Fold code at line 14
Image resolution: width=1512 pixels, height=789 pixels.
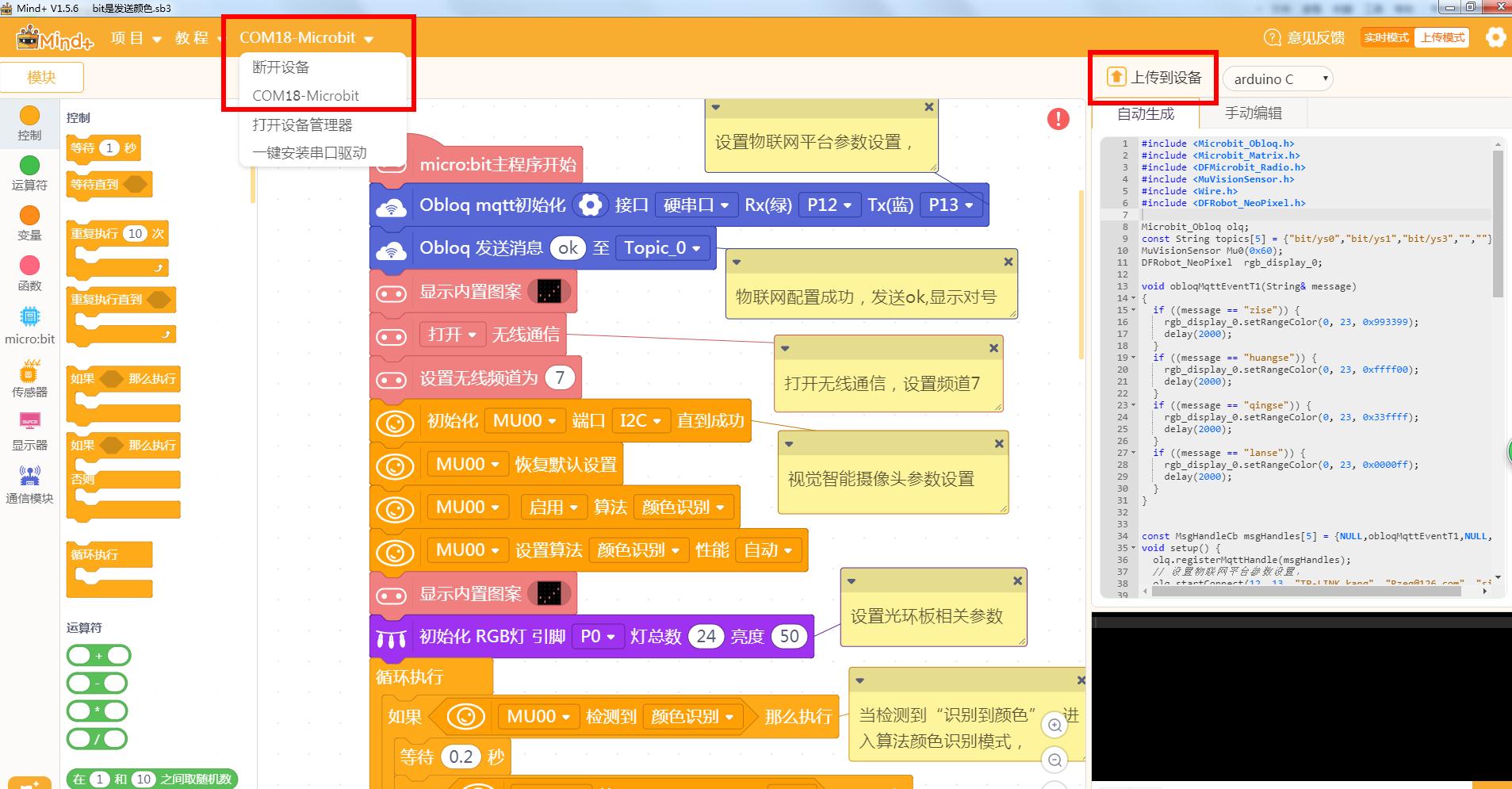1133,298
